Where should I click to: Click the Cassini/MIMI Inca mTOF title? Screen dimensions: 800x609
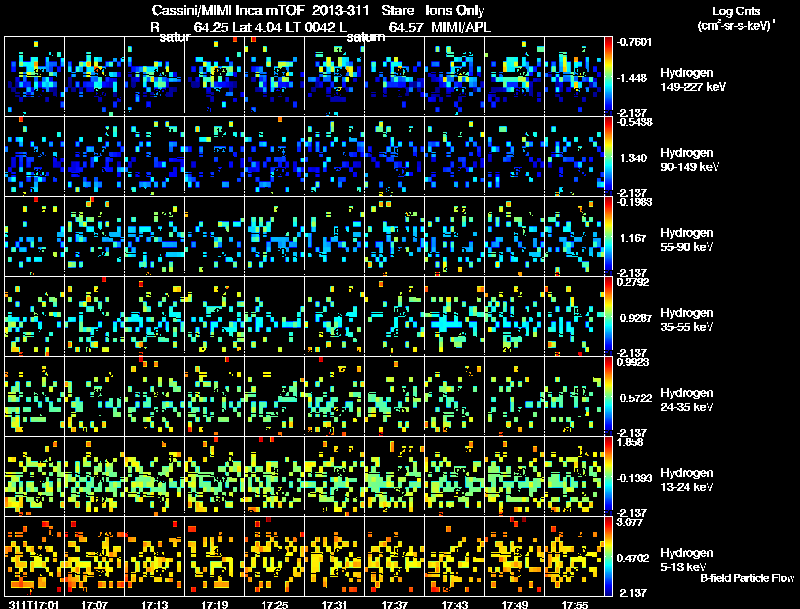click(x=228, y=10)
